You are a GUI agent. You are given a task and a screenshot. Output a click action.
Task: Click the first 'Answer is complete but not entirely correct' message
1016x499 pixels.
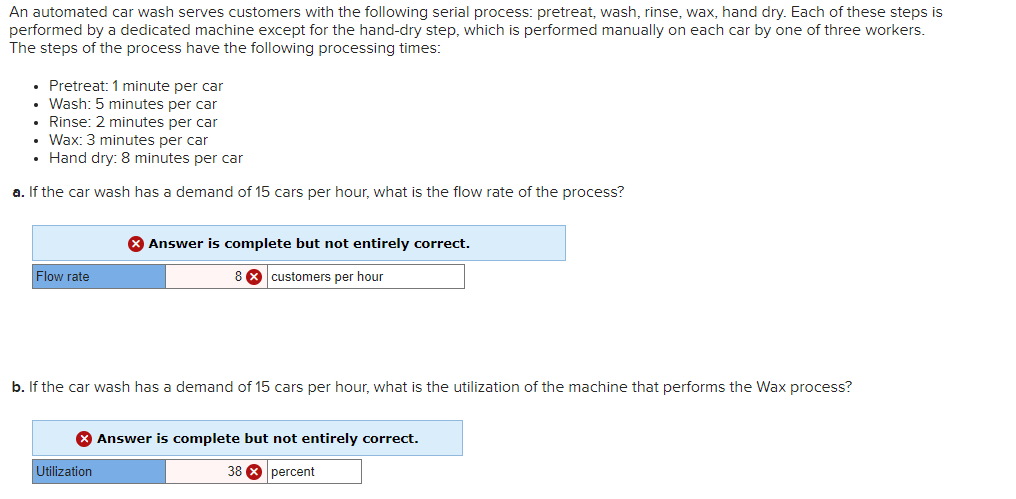pos(309,244)
